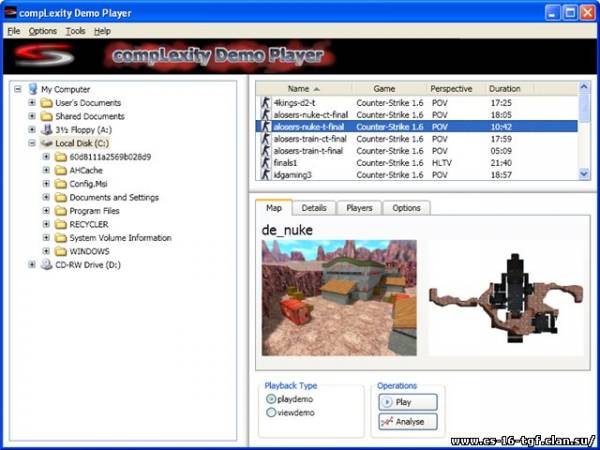This screenshot has width=600, height=450.
Task: Switch to the Details tab
Action: tap(314, 208)
